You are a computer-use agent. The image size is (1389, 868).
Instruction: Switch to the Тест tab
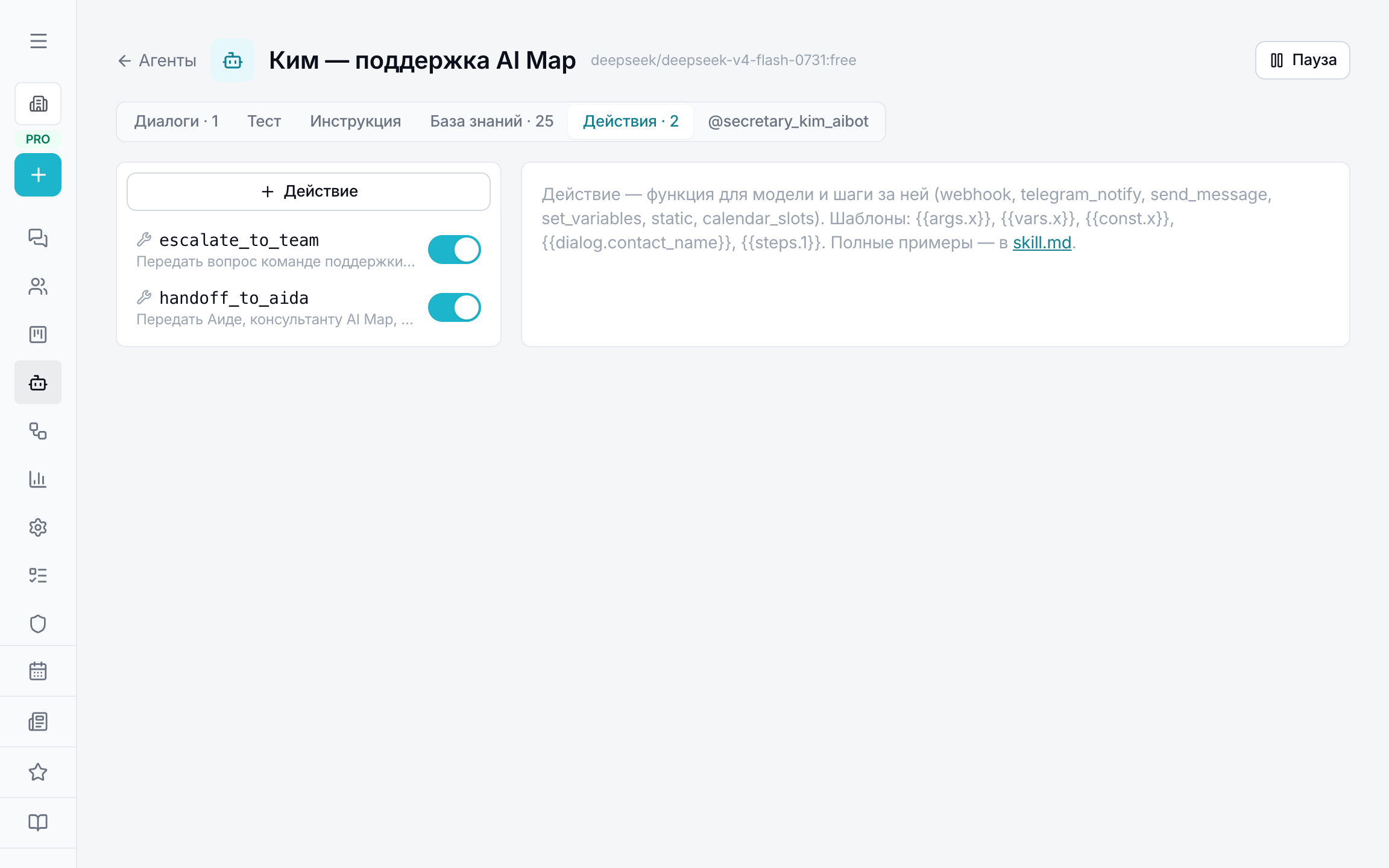264,121
